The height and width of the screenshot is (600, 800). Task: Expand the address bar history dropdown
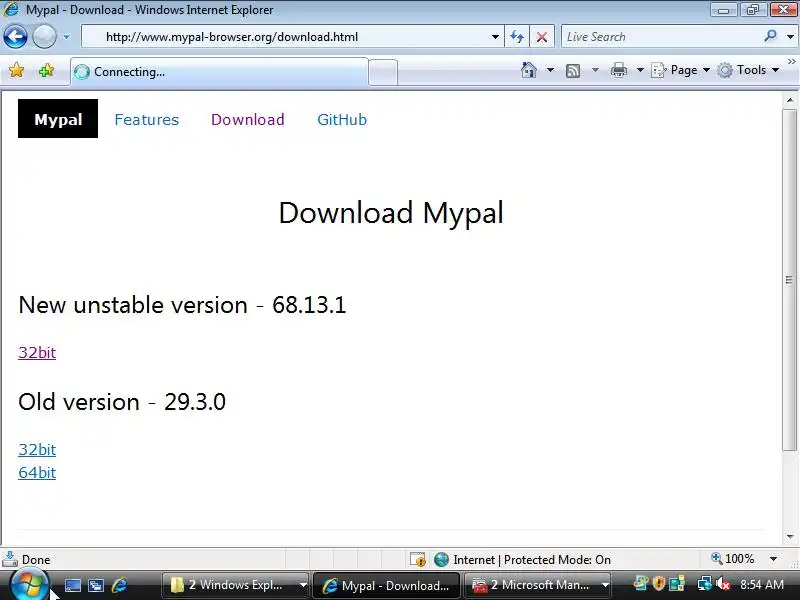click(x=495, y=37)
